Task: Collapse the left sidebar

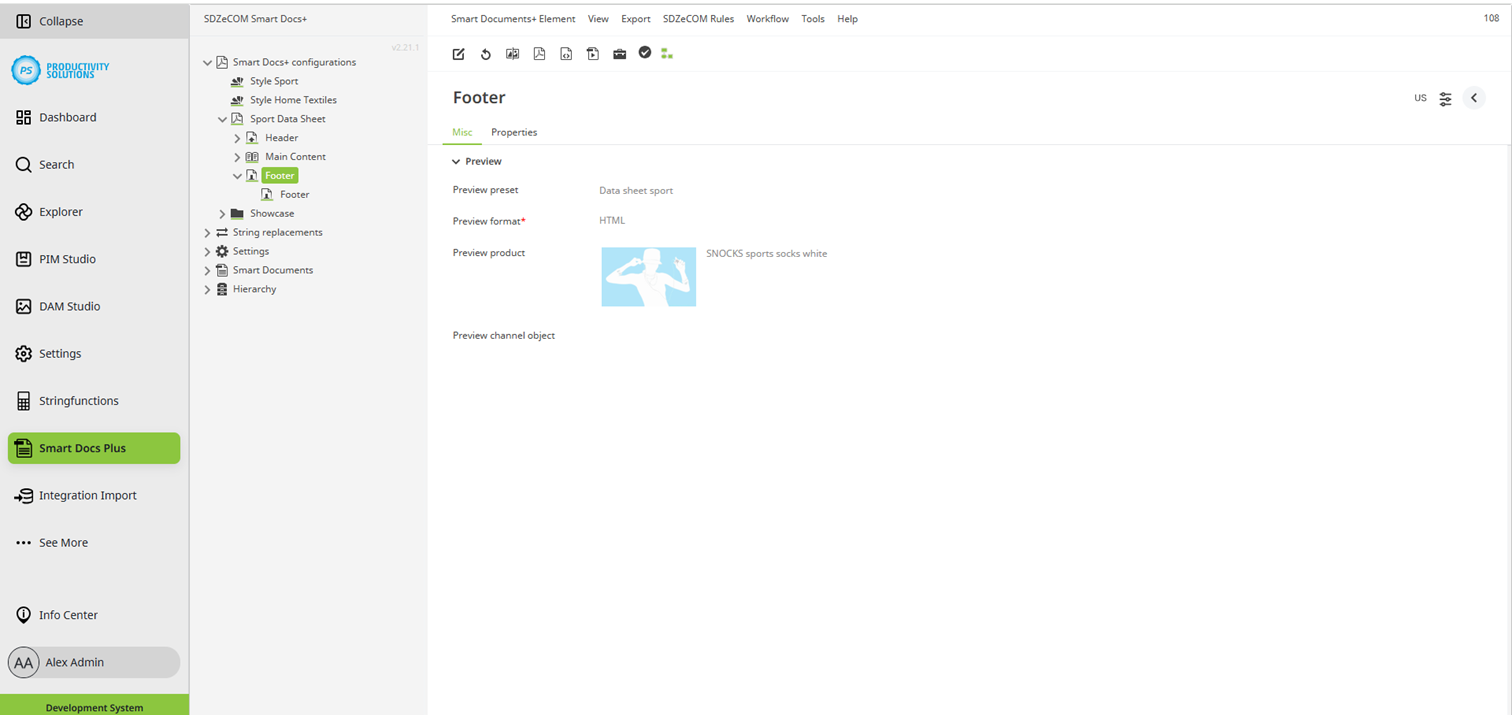Action: 94,21
